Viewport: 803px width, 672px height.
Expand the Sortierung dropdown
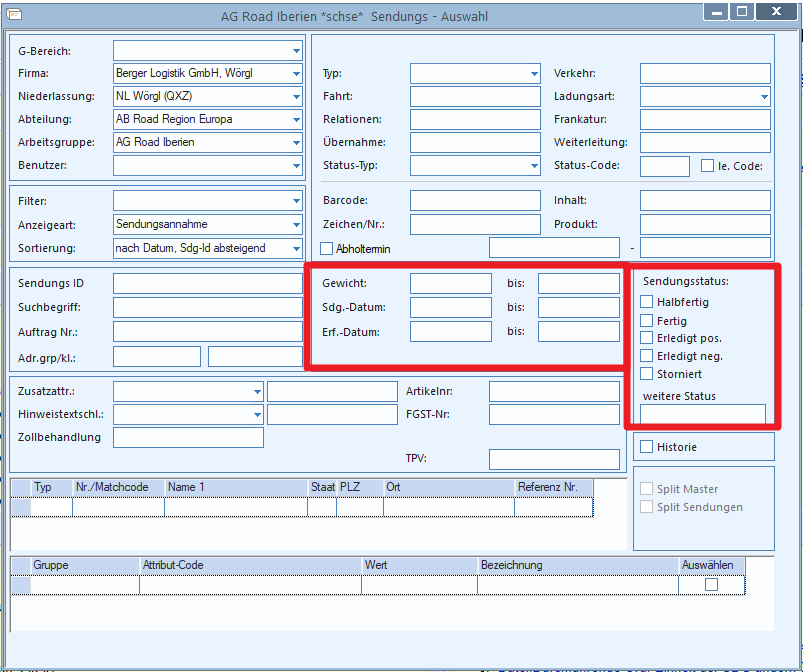click(x=296, y=248)
